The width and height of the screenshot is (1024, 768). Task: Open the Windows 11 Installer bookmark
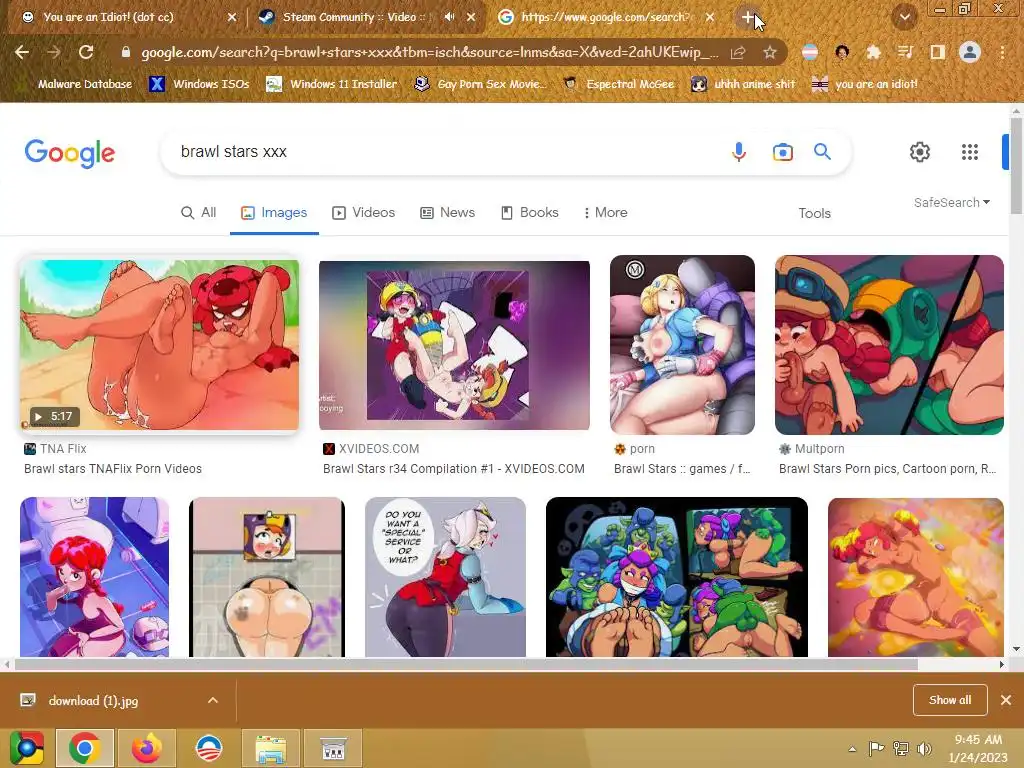click(332, 84)
